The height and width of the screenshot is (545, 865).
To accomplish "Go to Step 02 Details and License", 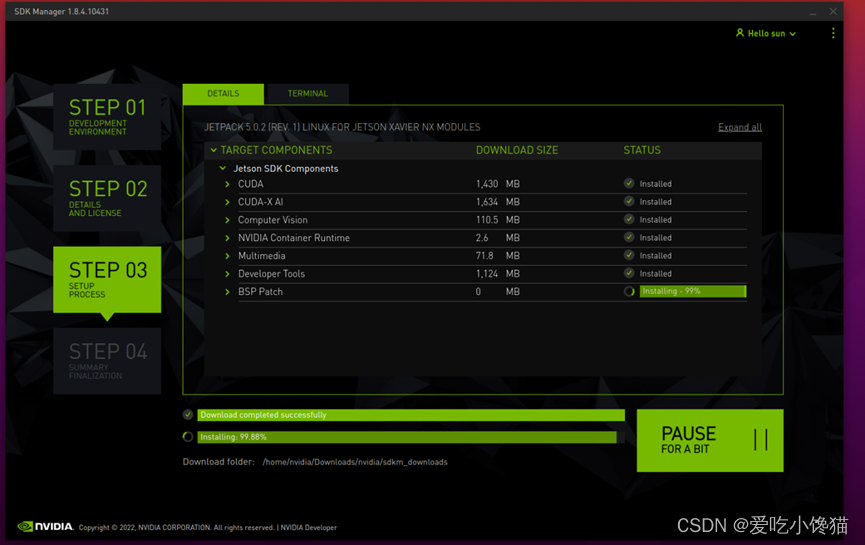I will tap(107, 198).
